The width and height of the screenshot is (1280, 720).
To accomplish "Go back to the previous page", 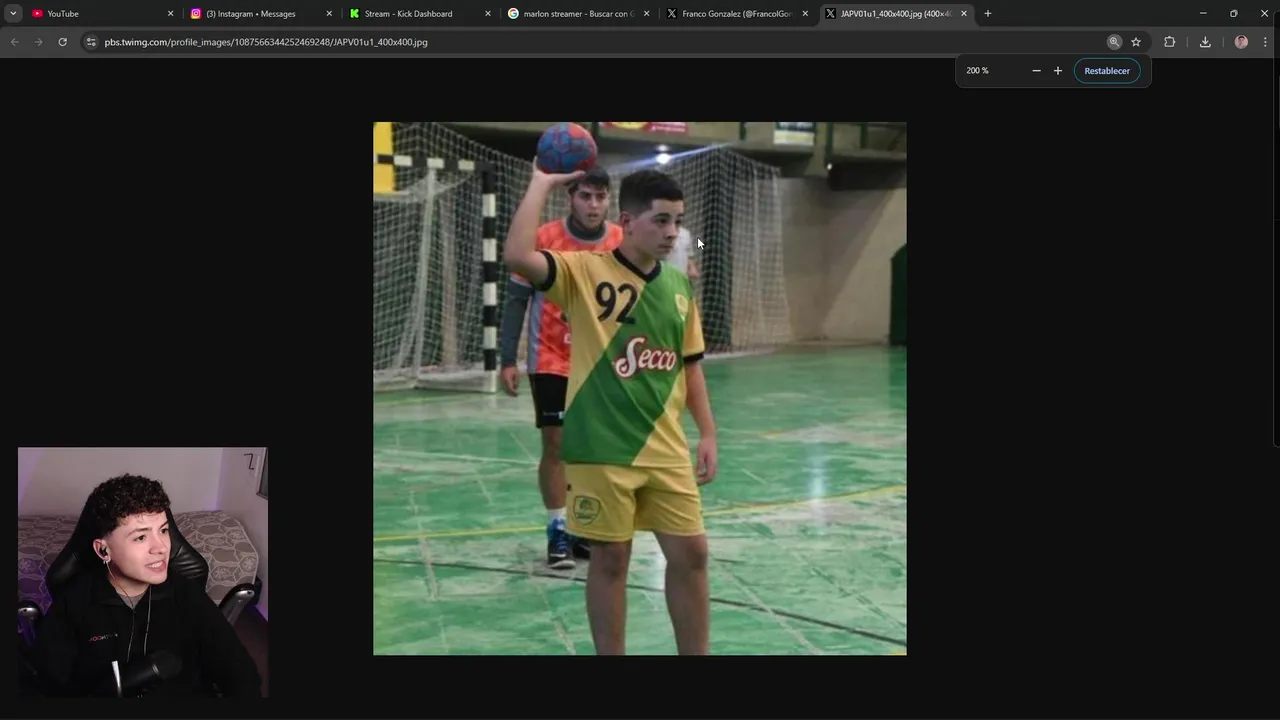I will click(14, 42).
